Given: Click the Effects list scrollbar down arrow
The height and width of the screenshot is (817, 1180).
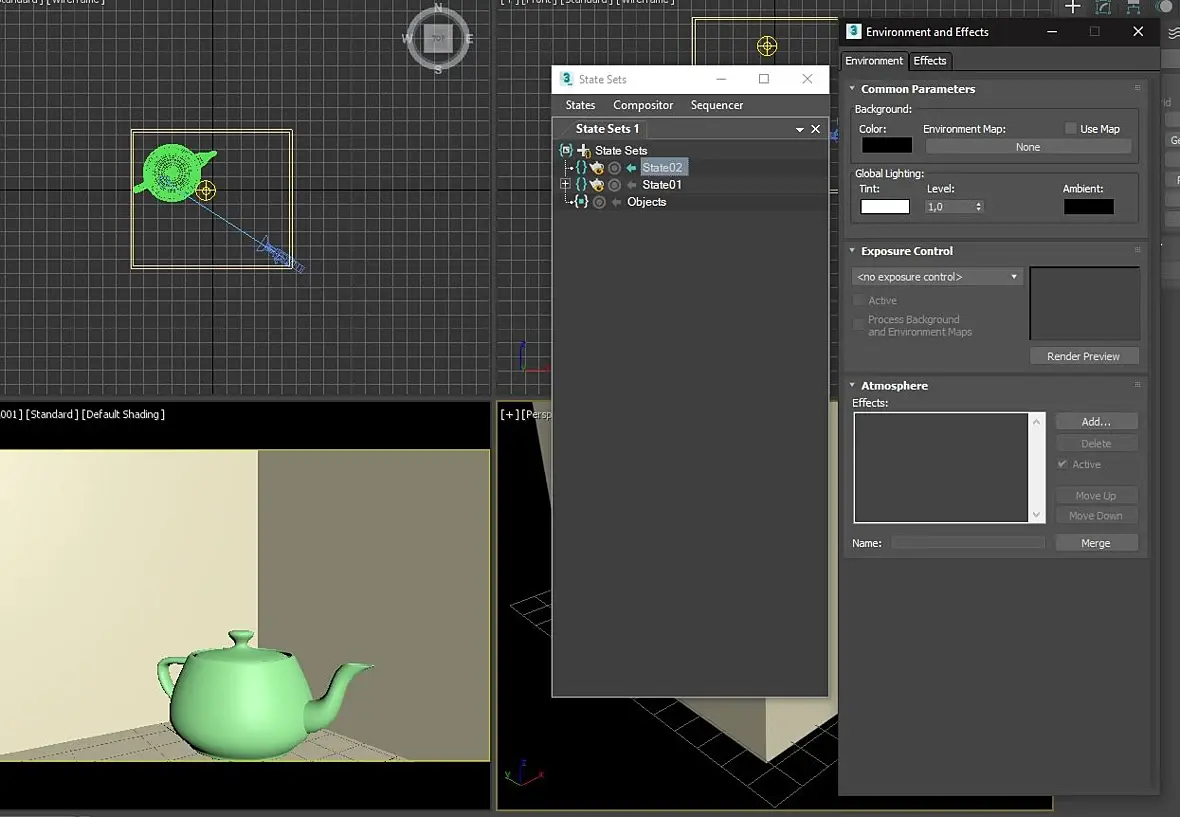Looking at the screenshot, I should click(1036, 515).
